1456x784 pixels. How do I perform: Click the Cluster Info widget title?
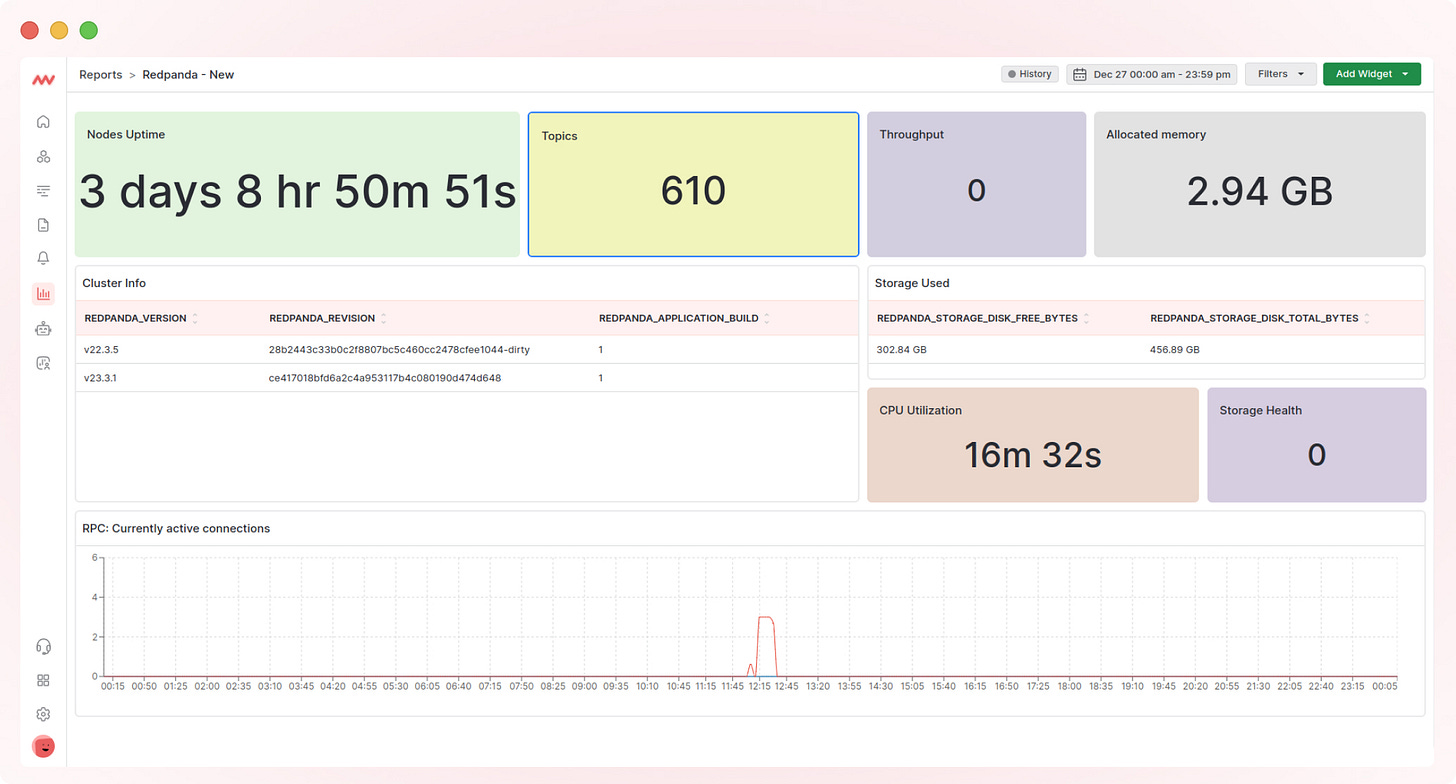click(114, 283)
